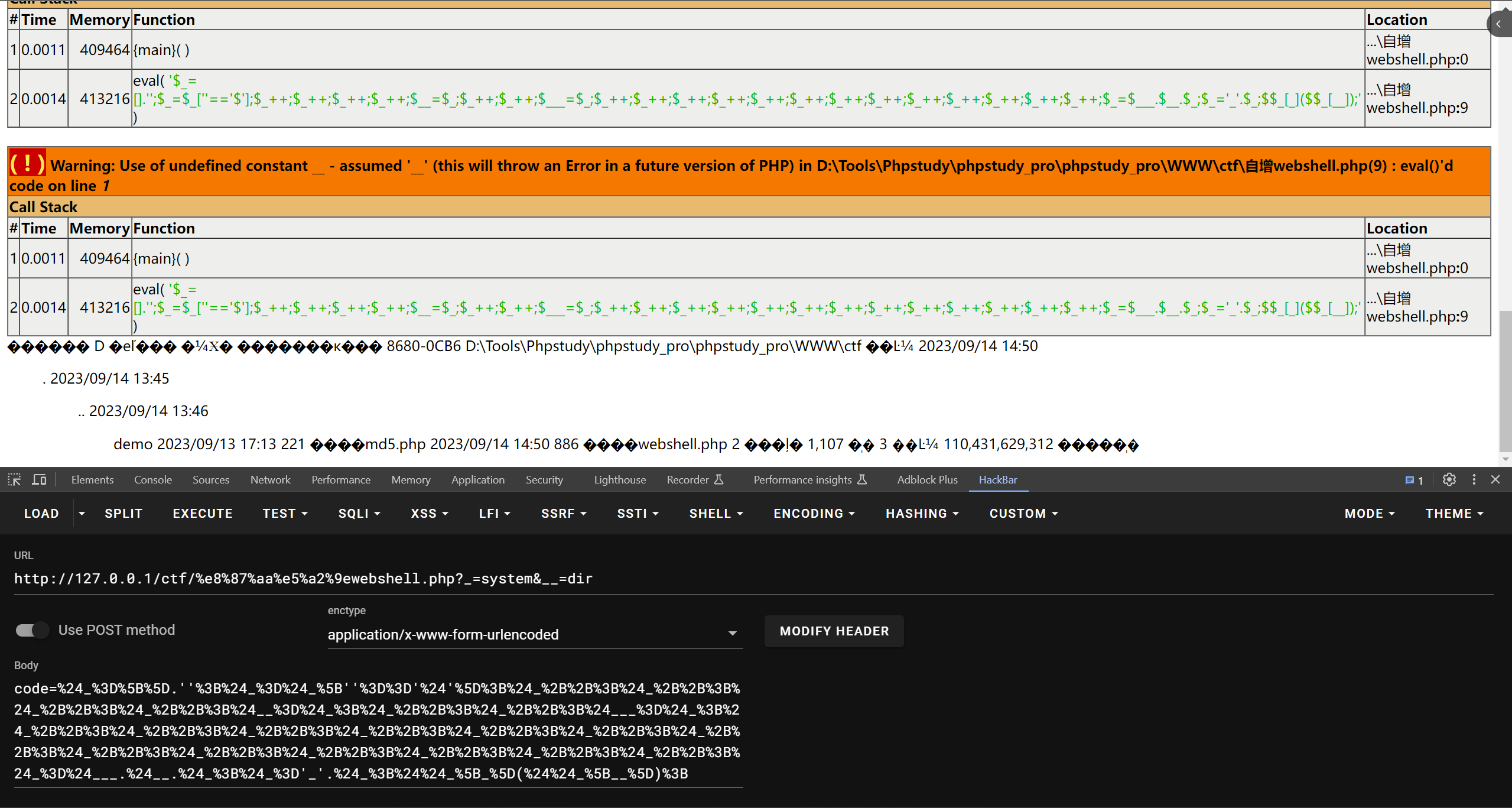Click the SPLIT button

coord(123,514)
